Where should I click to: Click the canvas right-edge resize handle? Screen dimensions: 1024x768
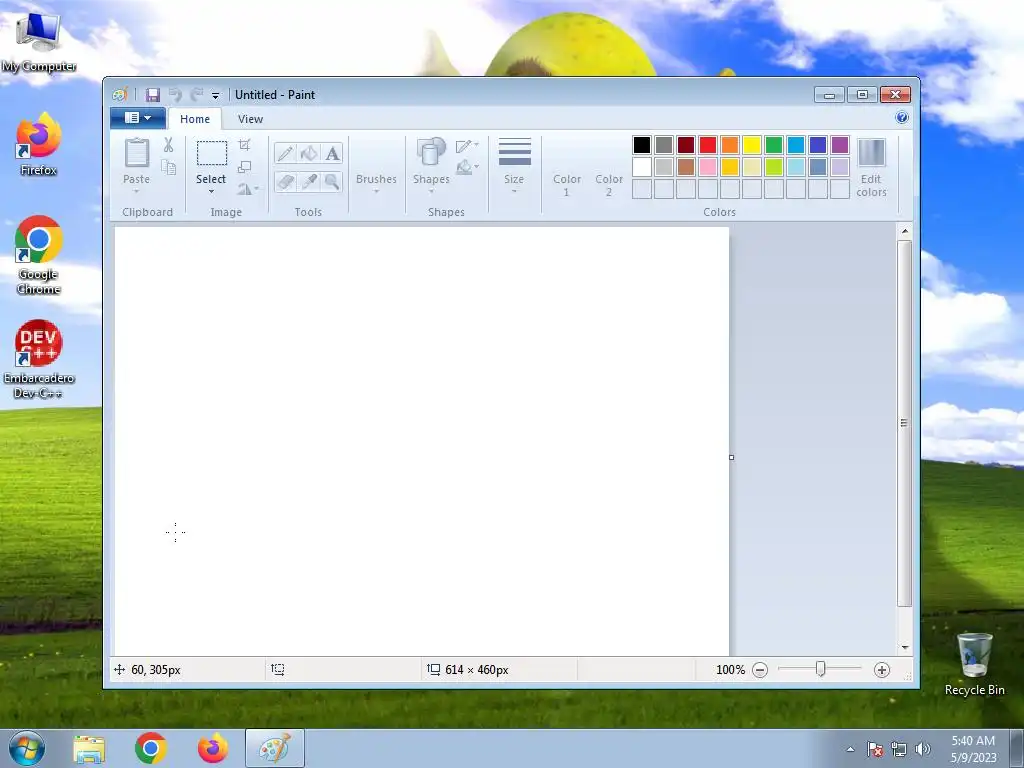point(731,457)
